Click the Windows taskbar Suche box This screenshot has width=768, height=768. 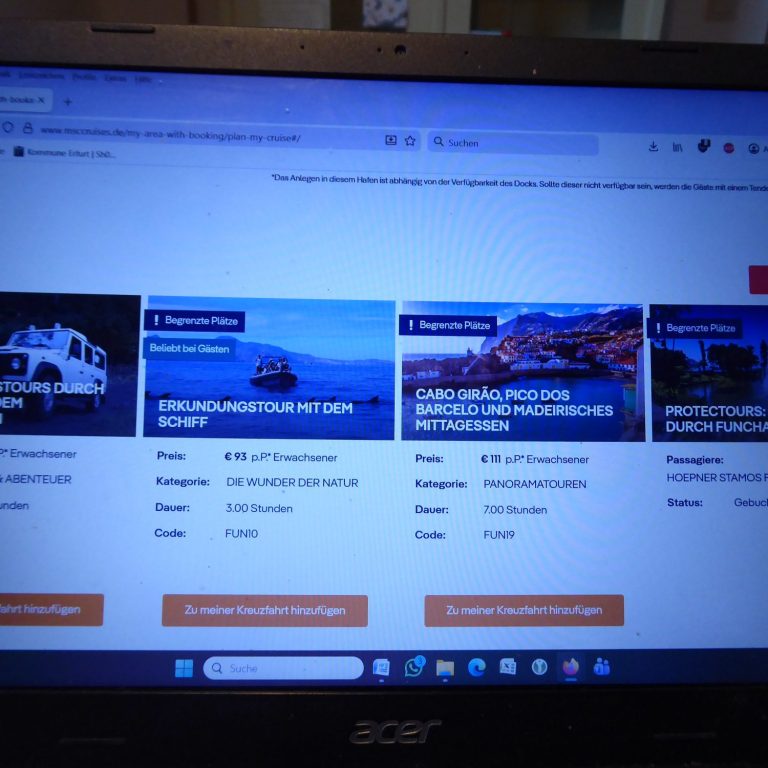tap(283, 668)
